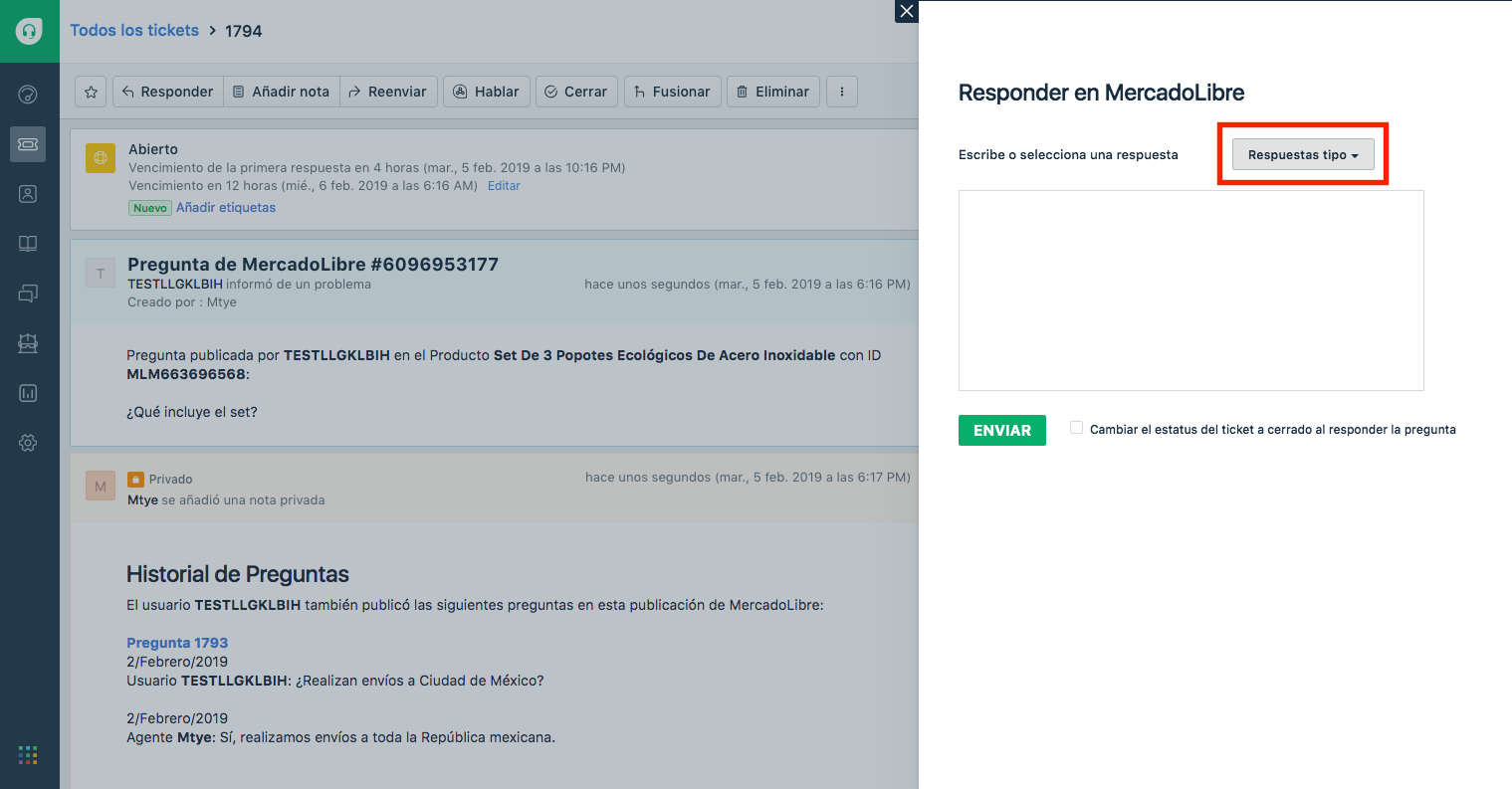The width and height of the screenshot is (1512, 789).
Task: Open the Reports chart icon in sidebar
Action: [x=28, y=393]
